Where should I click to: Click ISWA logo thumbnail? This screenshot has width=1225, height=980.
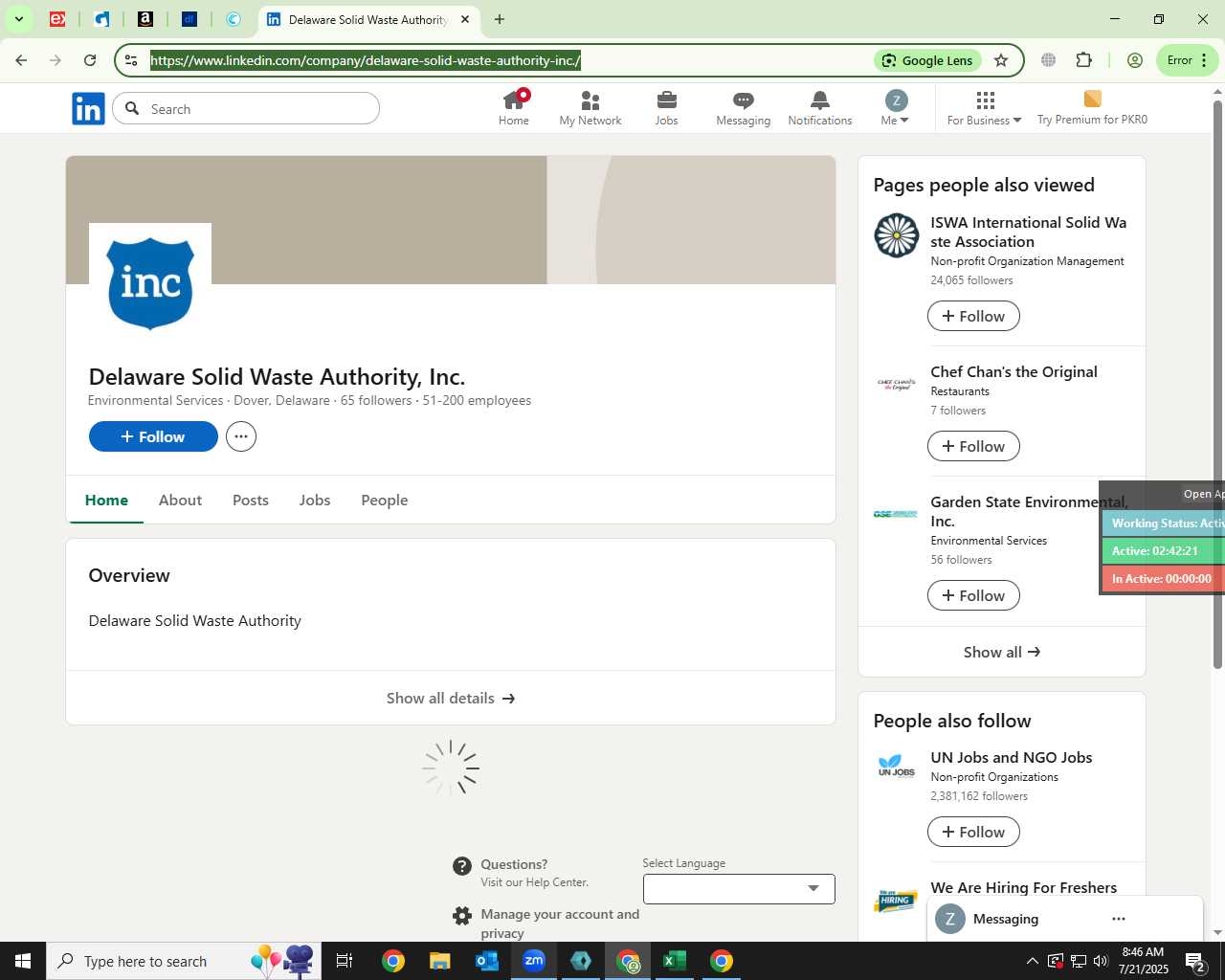pos(897,235)
